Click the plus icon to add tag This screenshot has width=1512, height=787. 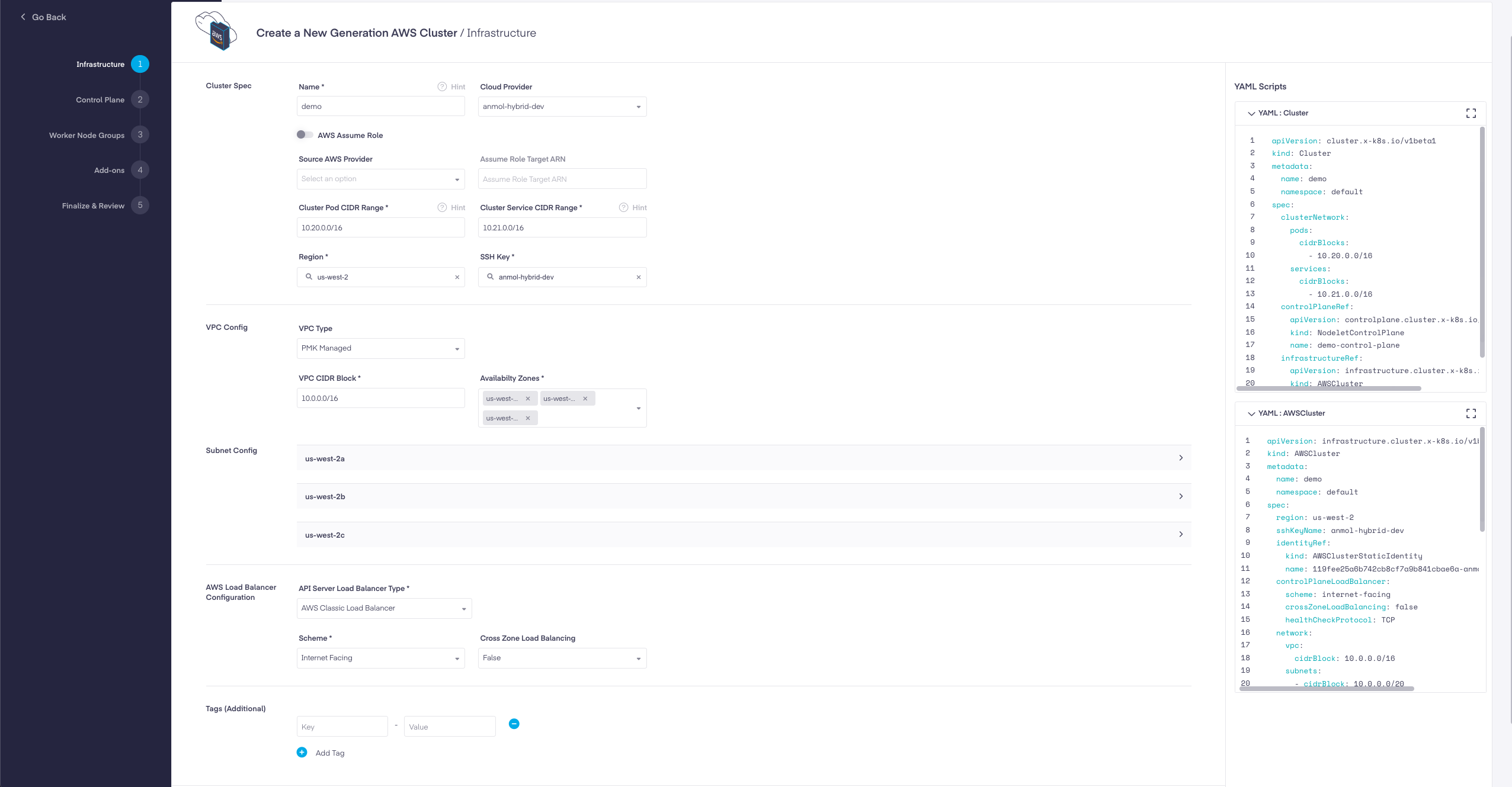tap(302, 752)
